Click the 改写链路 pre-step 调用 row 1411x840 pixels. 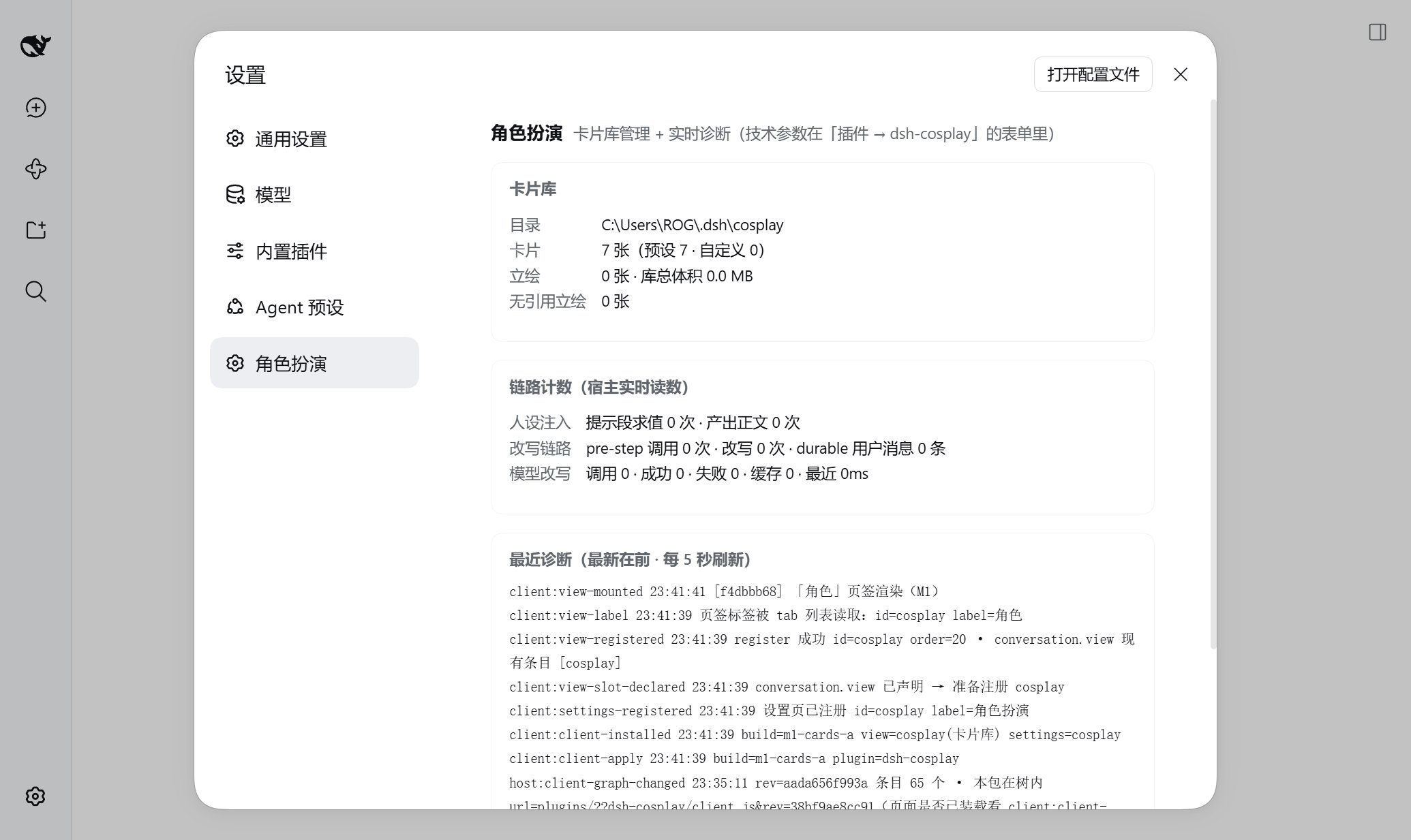727,448
